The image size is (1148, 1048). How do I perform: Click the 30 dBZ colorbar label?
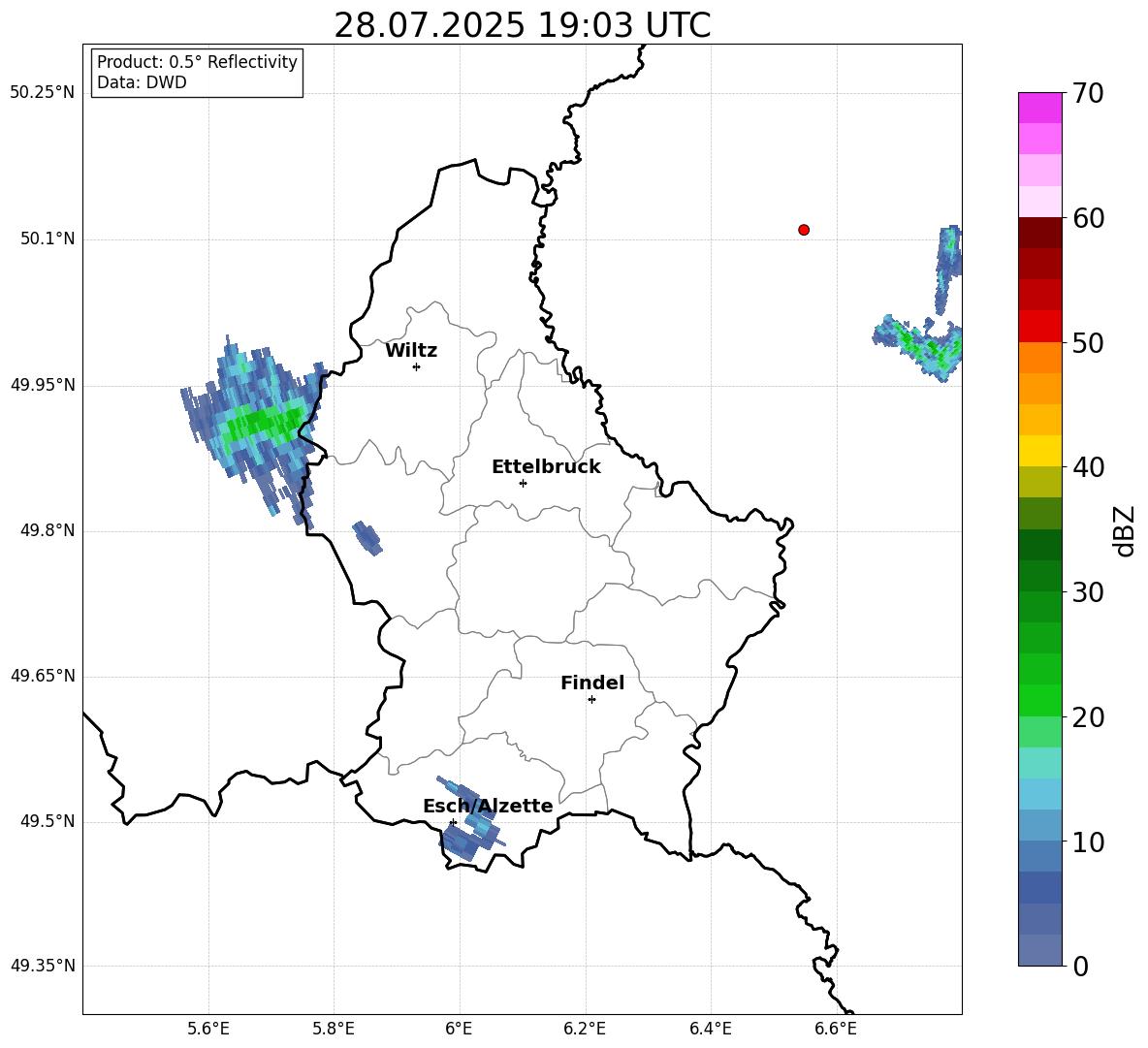[x=1088, y=592]
